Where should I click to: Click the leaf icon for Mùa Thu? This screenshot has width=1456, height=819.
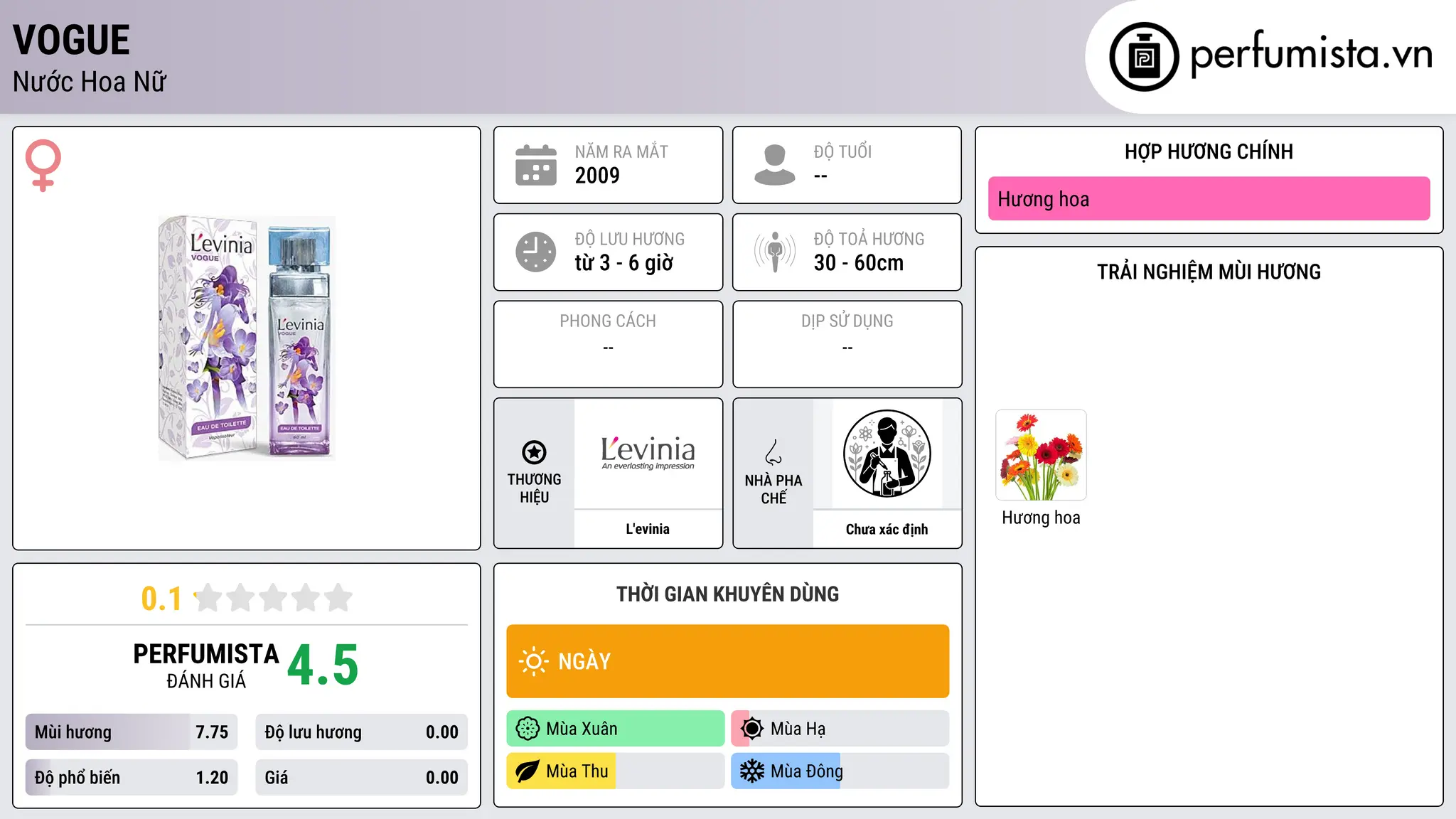pyautogui.click(x=528, y=771)
